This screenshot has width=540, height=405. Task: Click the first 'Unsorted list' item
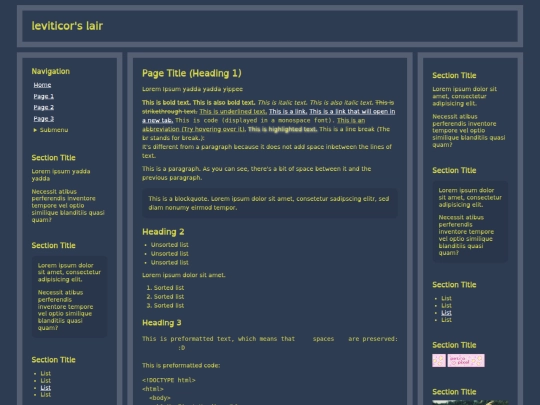point(169,245)
